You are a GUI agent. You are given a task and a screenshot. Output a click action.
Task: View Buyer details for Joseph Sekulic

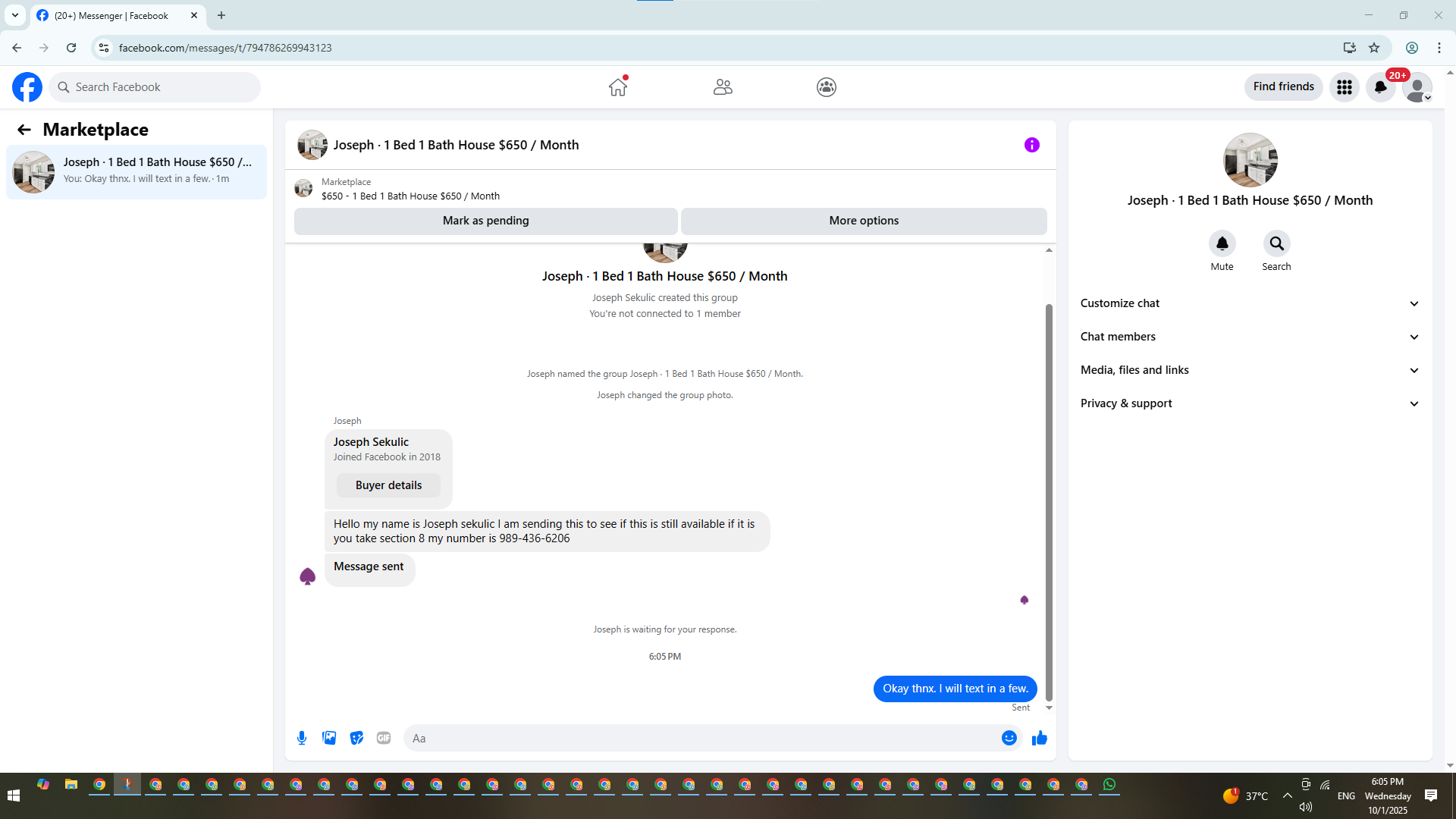[x=389, y=485]
